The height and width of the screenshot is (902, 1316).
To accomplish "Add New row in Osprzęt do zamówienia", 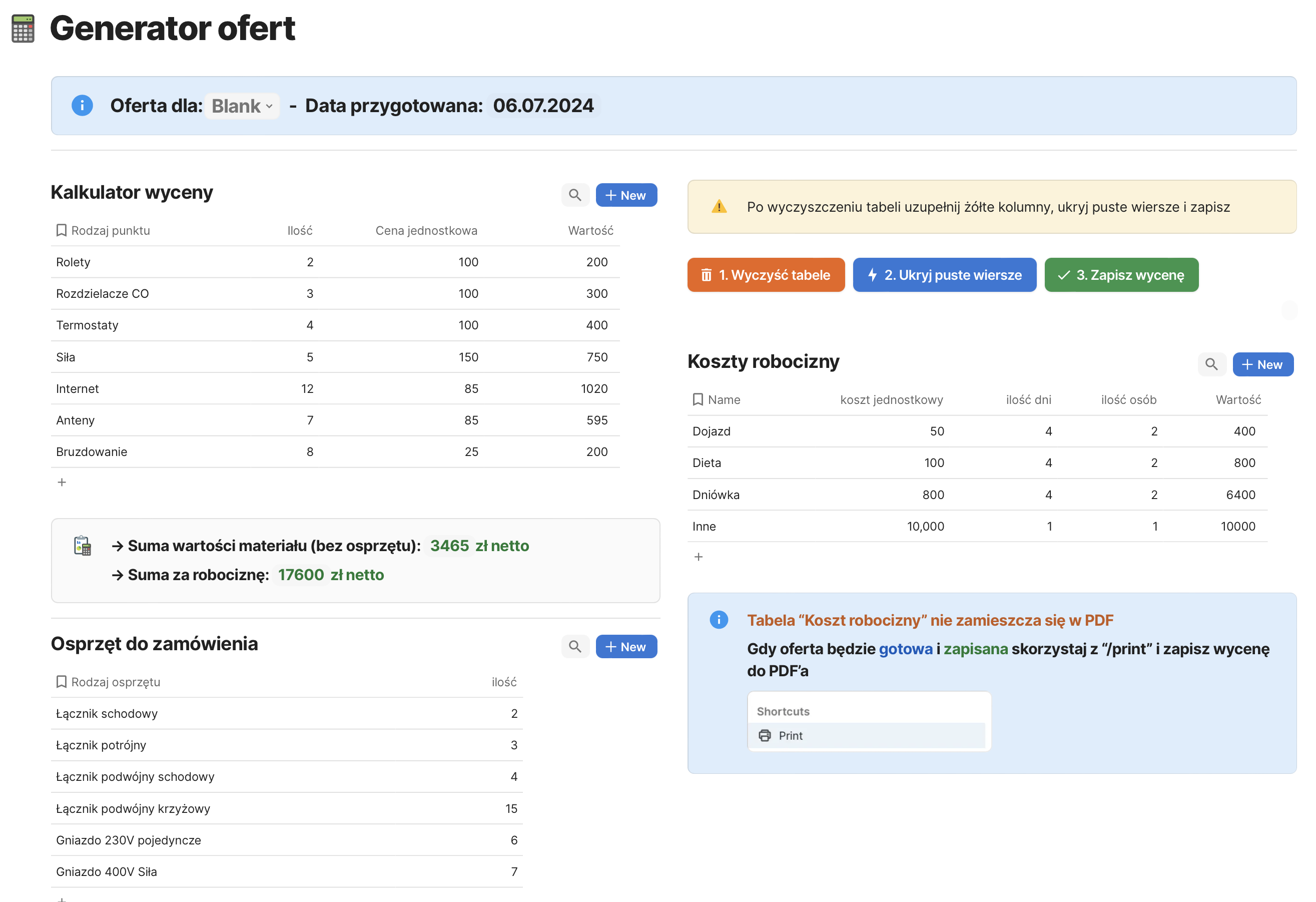I will (625, 647).
